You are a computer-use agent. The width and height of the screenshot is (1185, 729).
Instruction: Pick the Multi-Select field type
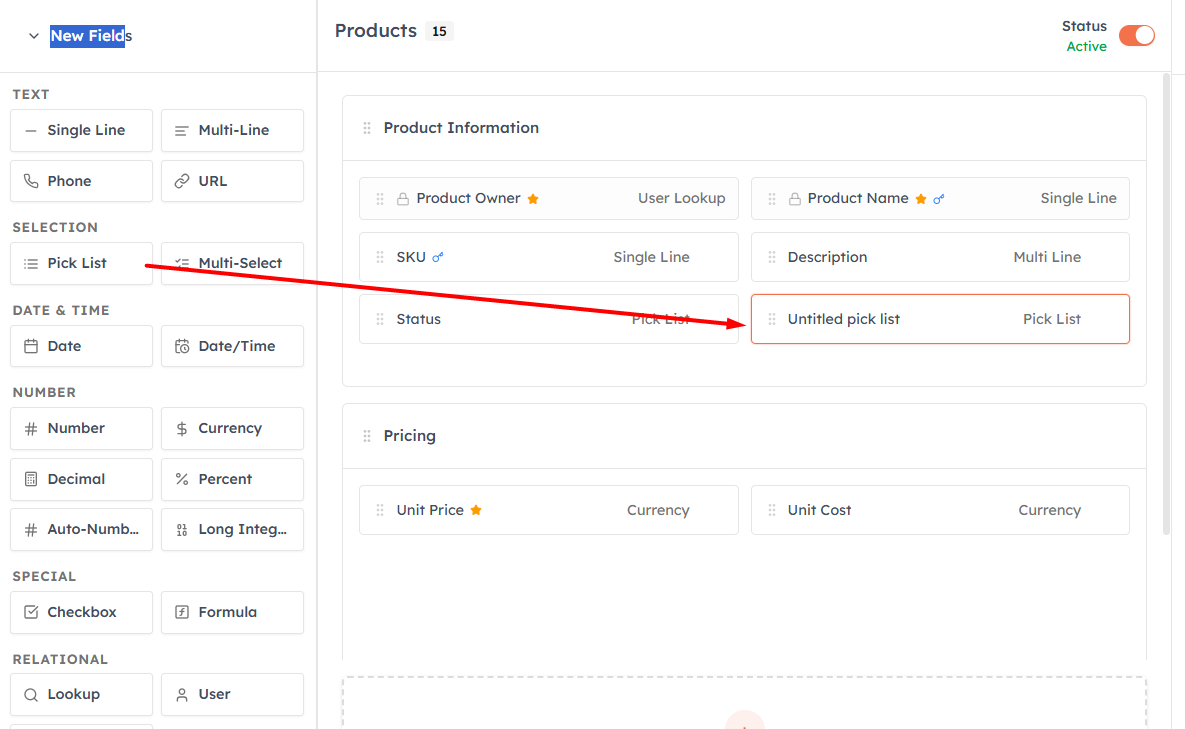click(233, 263)
